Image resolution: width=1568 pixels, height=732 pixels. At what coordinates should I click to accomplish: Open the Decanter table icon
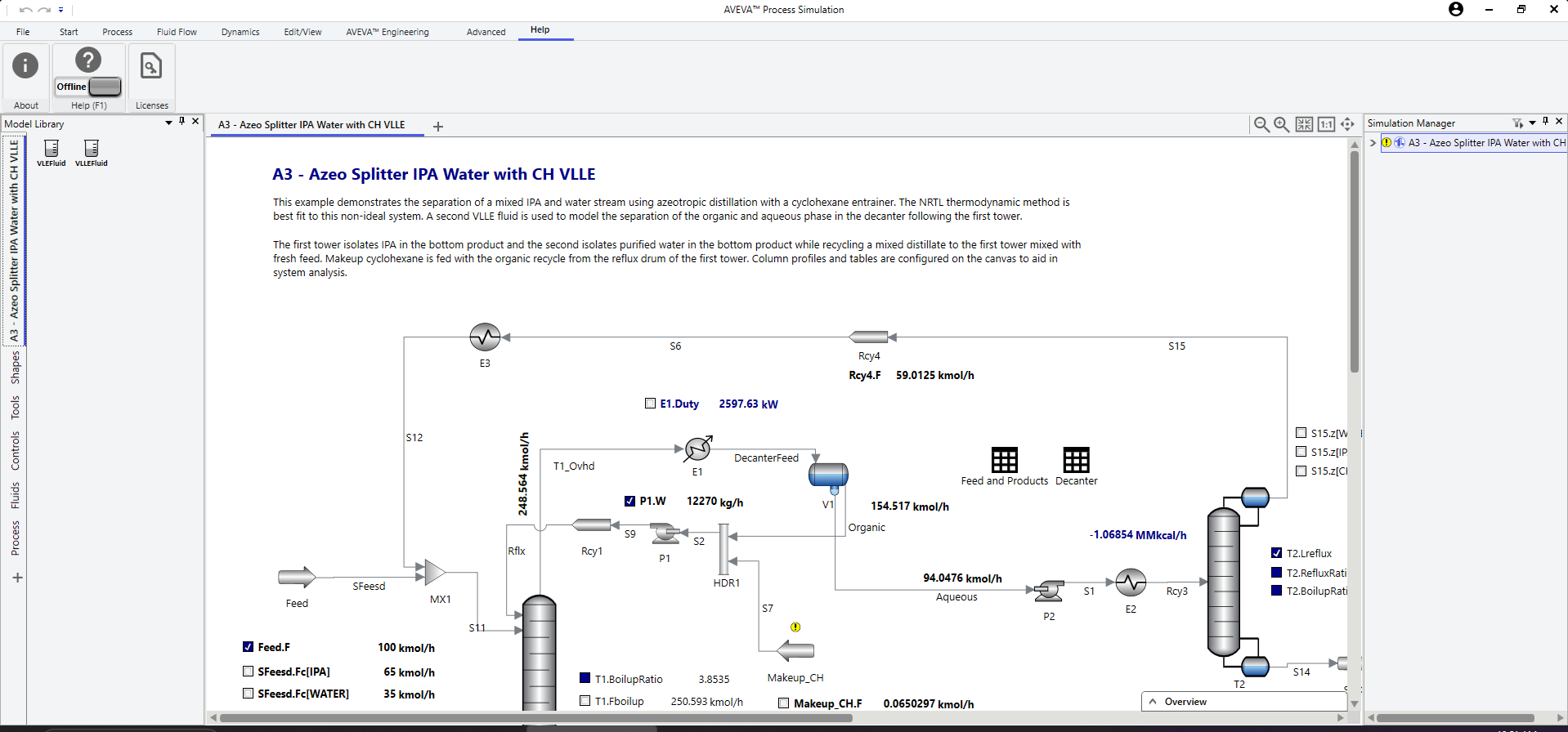1076,460
